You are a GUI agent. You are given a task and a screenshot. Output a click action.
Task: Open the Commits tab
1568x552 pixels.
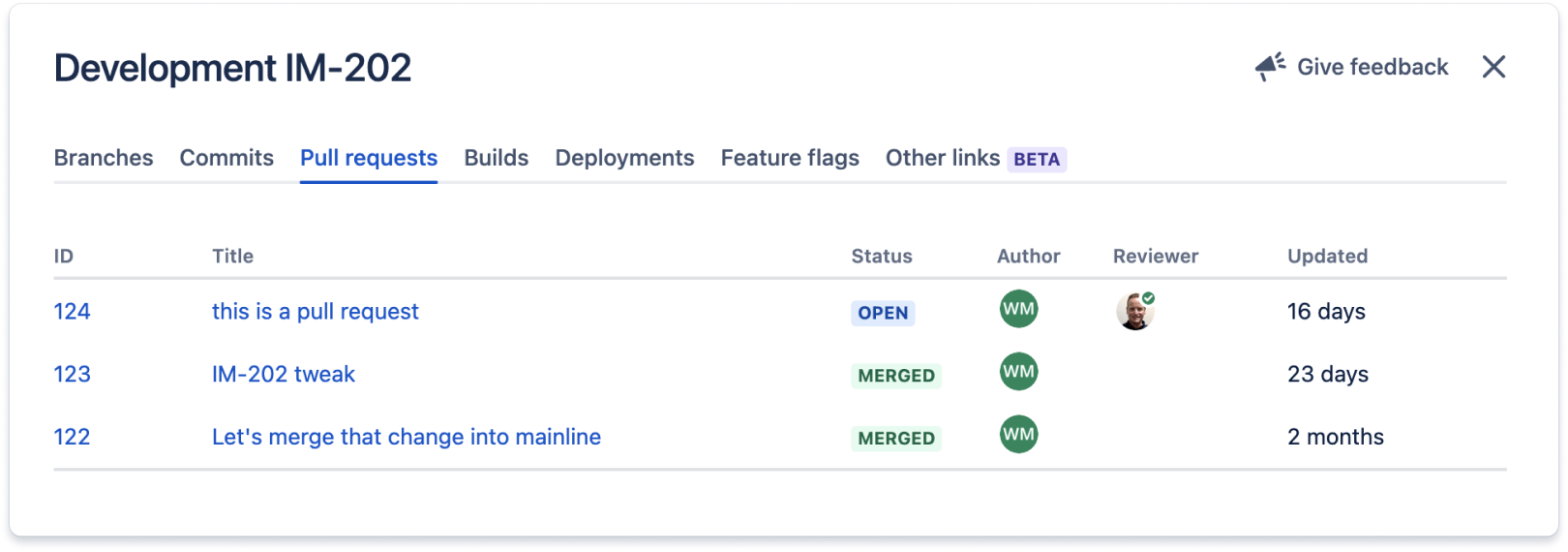(226, 158)
